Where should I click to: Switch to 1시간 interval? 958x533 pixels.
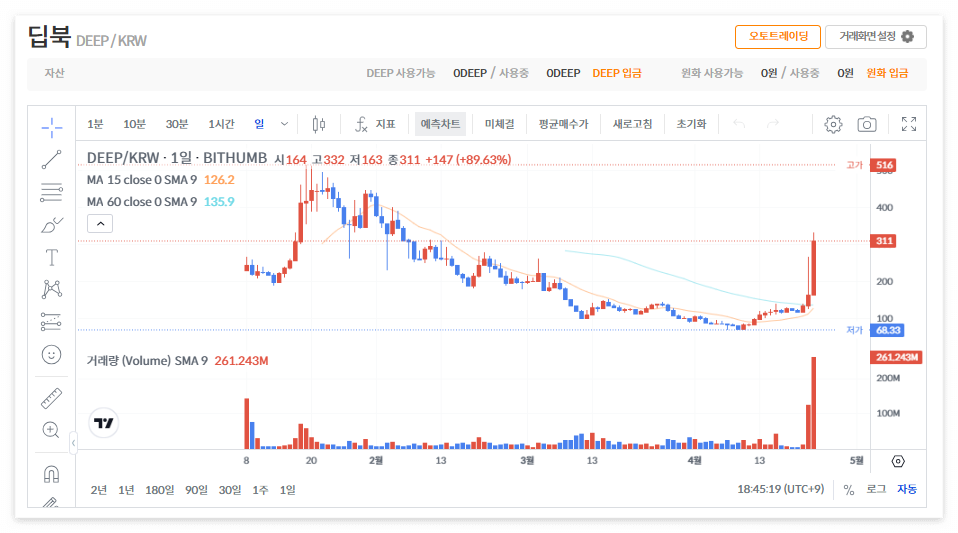pyautogui.click(x=221, y=124)
